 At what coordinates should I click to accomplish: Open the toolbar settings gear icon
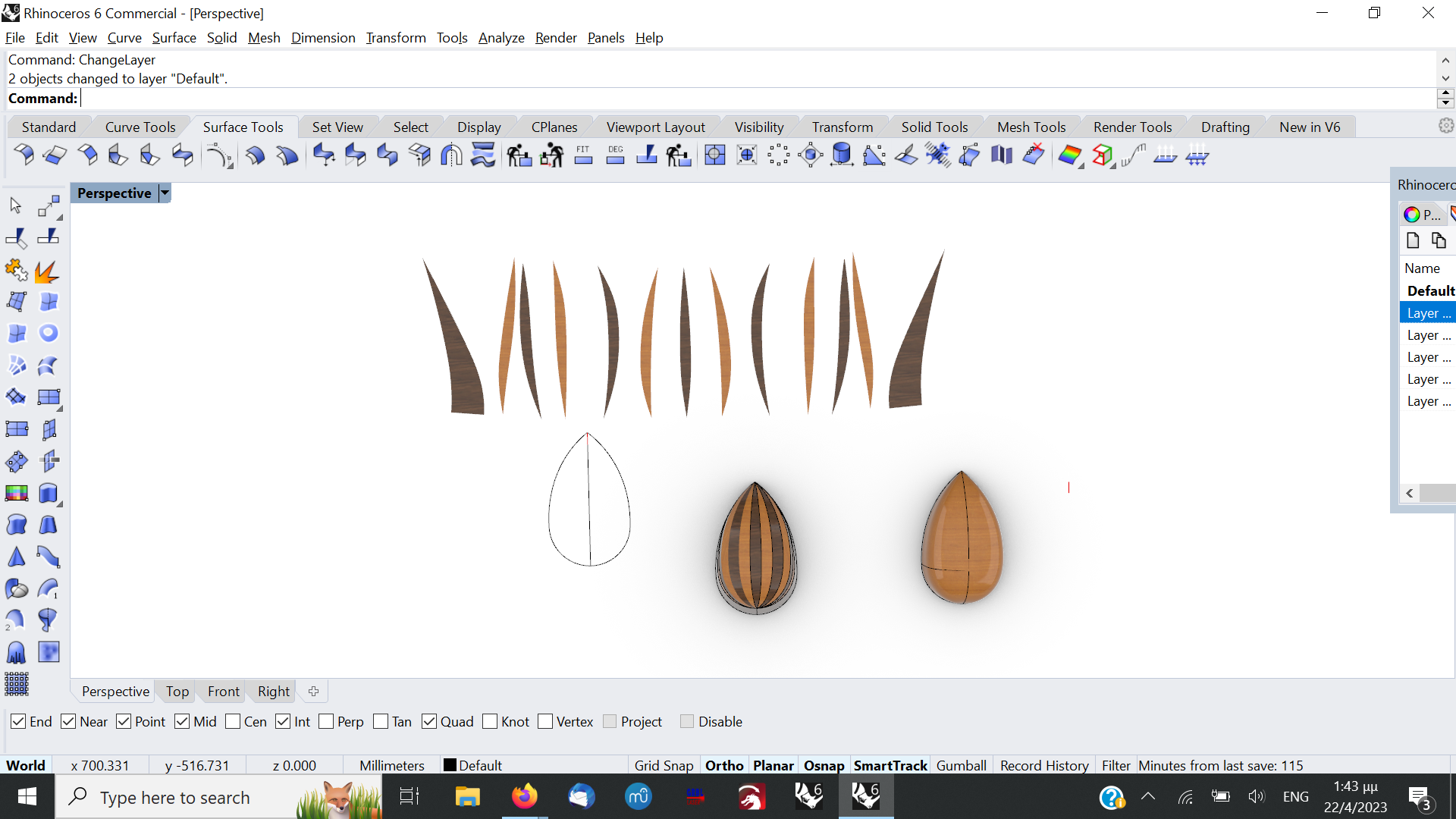coord(1445,126)
